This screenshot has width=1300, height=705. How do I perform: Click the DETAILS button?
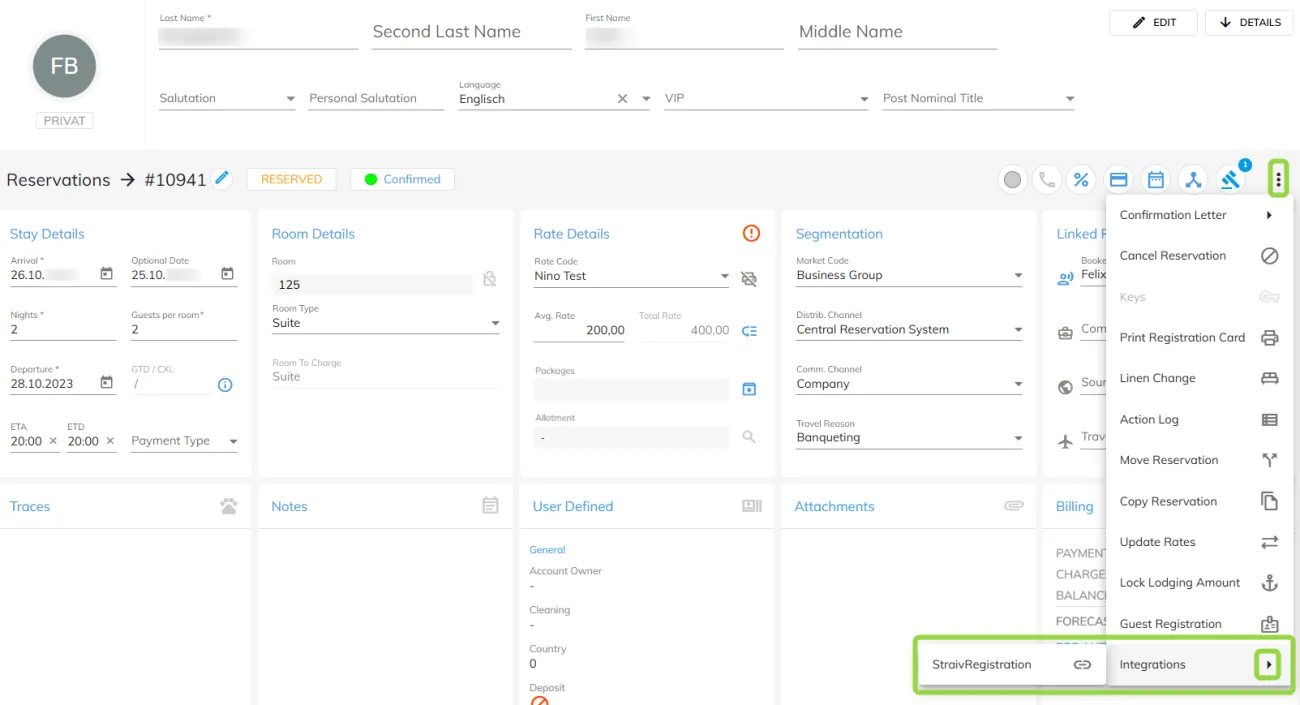click(x=1249, y=22)
